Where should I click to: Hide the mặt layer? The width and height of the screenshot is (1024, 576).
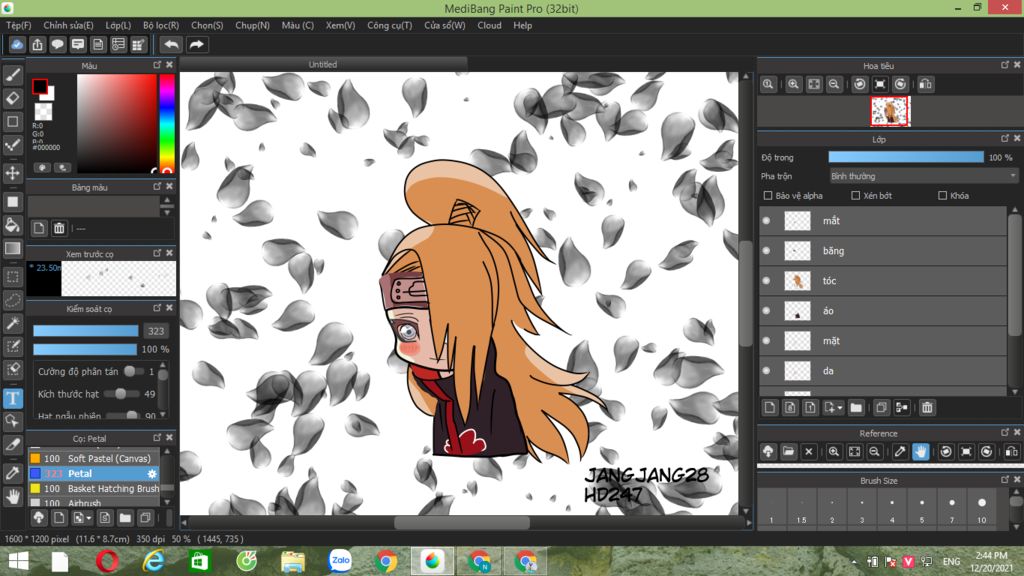pos(767,341)
